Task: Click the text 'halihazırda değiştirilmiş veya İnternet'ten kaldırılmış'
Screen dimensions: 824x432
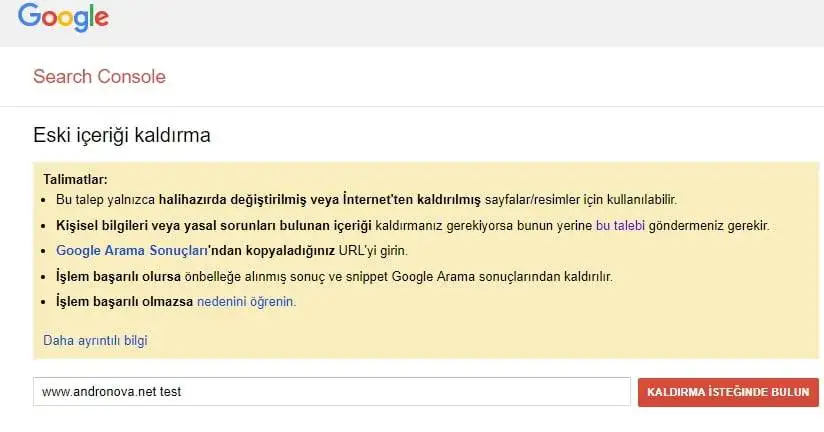Action: [x=320, y=200]
